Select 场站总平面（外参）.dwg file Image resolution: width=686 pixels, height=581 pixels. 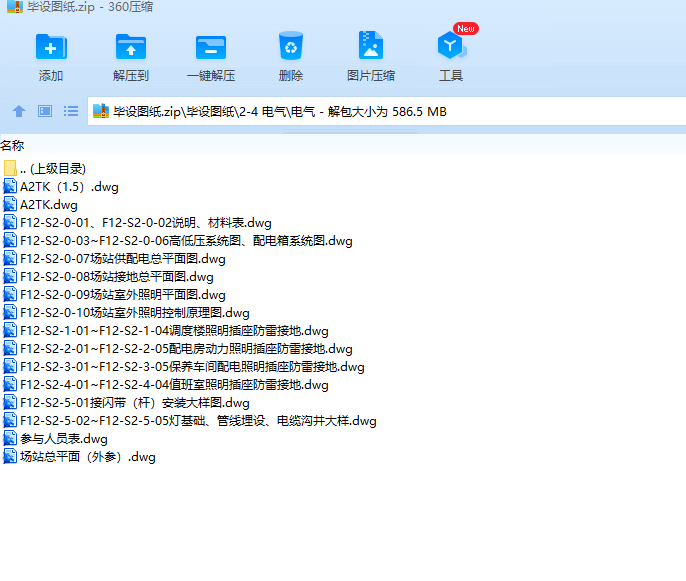pyautogui.click(x=88, y=457)
